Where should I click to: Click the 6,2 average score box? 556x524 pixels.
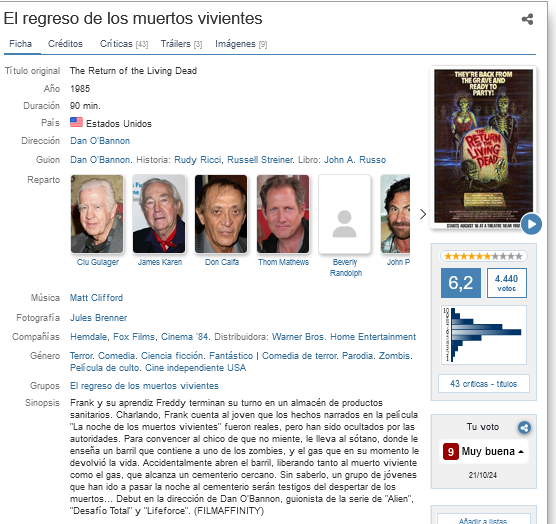[x=461, y=283]
